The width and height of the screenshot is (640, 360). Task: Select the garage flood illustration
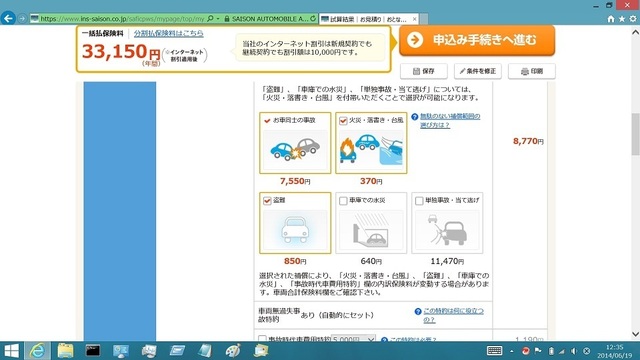(371, 229)
